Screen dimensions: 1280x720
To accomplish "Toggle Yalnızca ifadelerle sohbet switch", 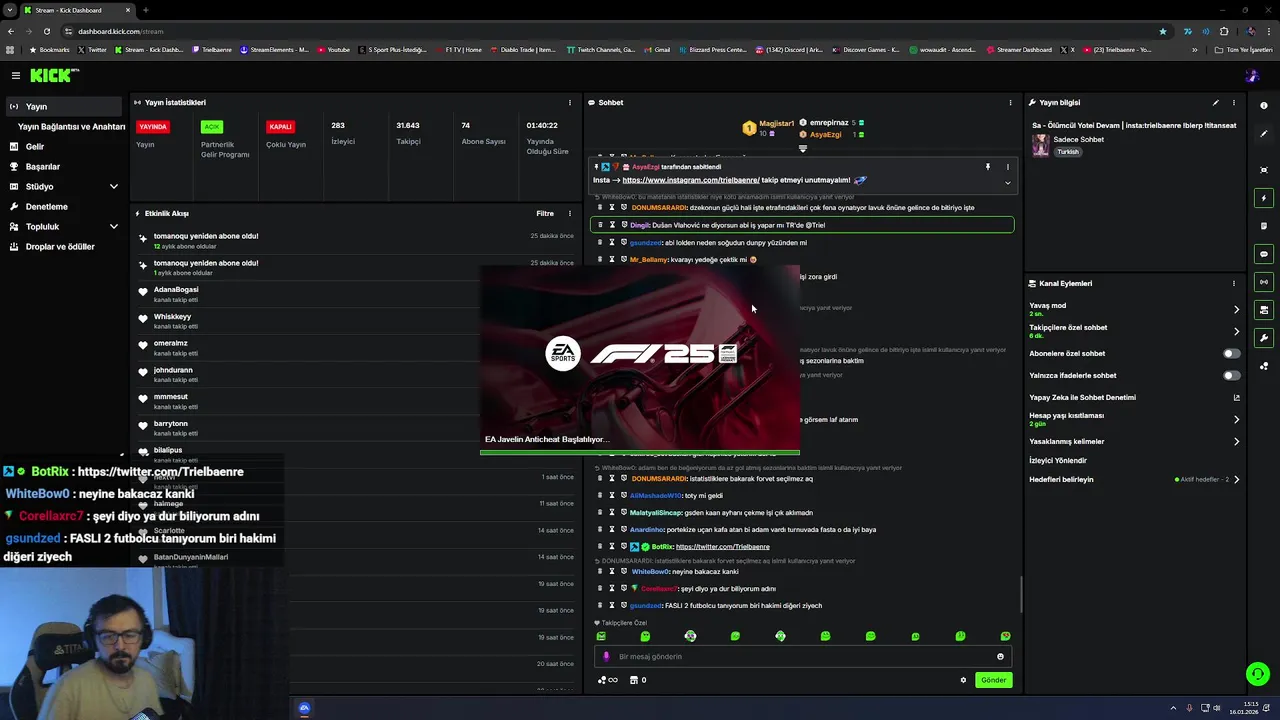I will 1231,375.
